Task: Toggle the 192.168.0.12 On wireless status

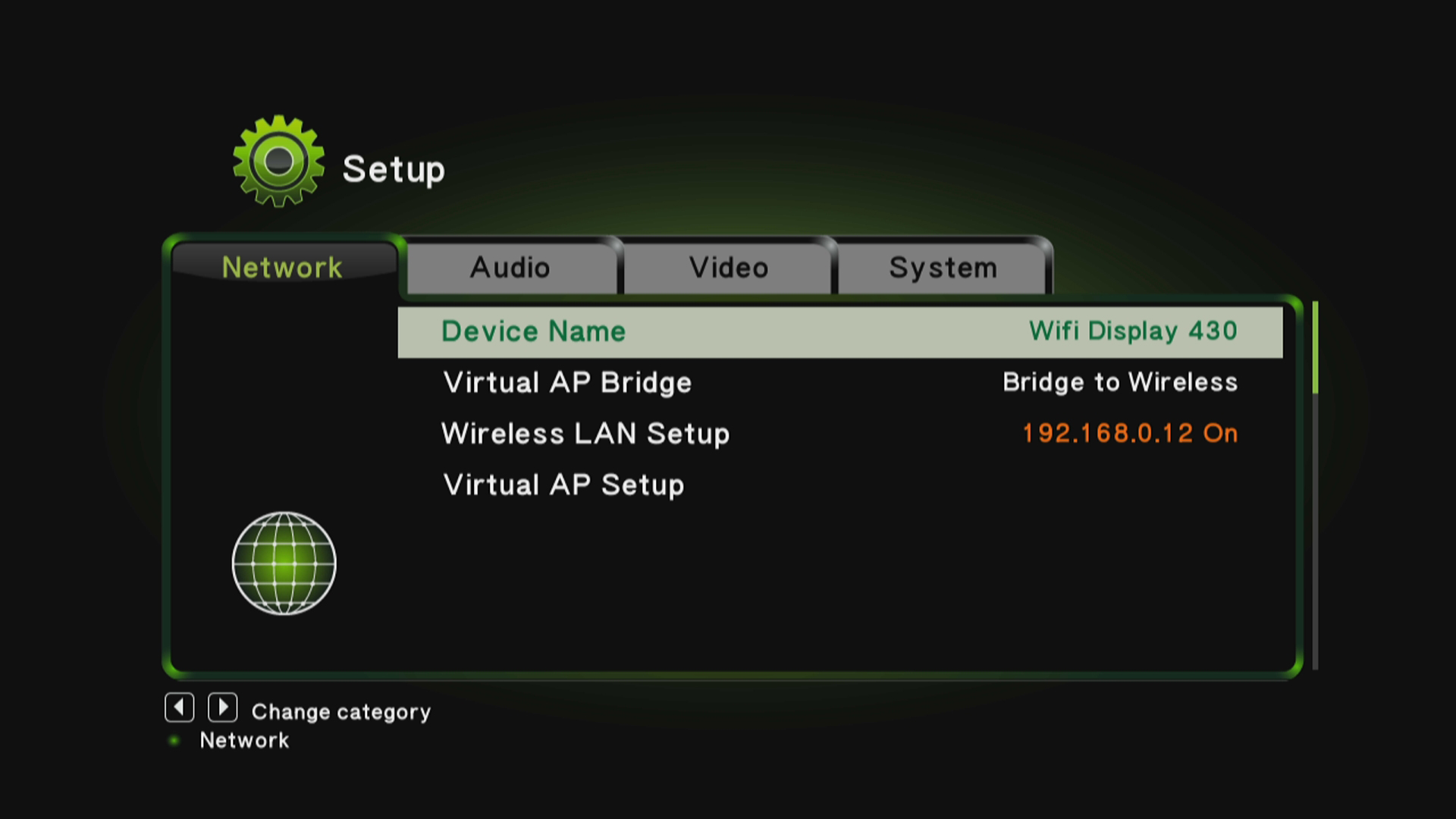Action: click(1130, 433)
